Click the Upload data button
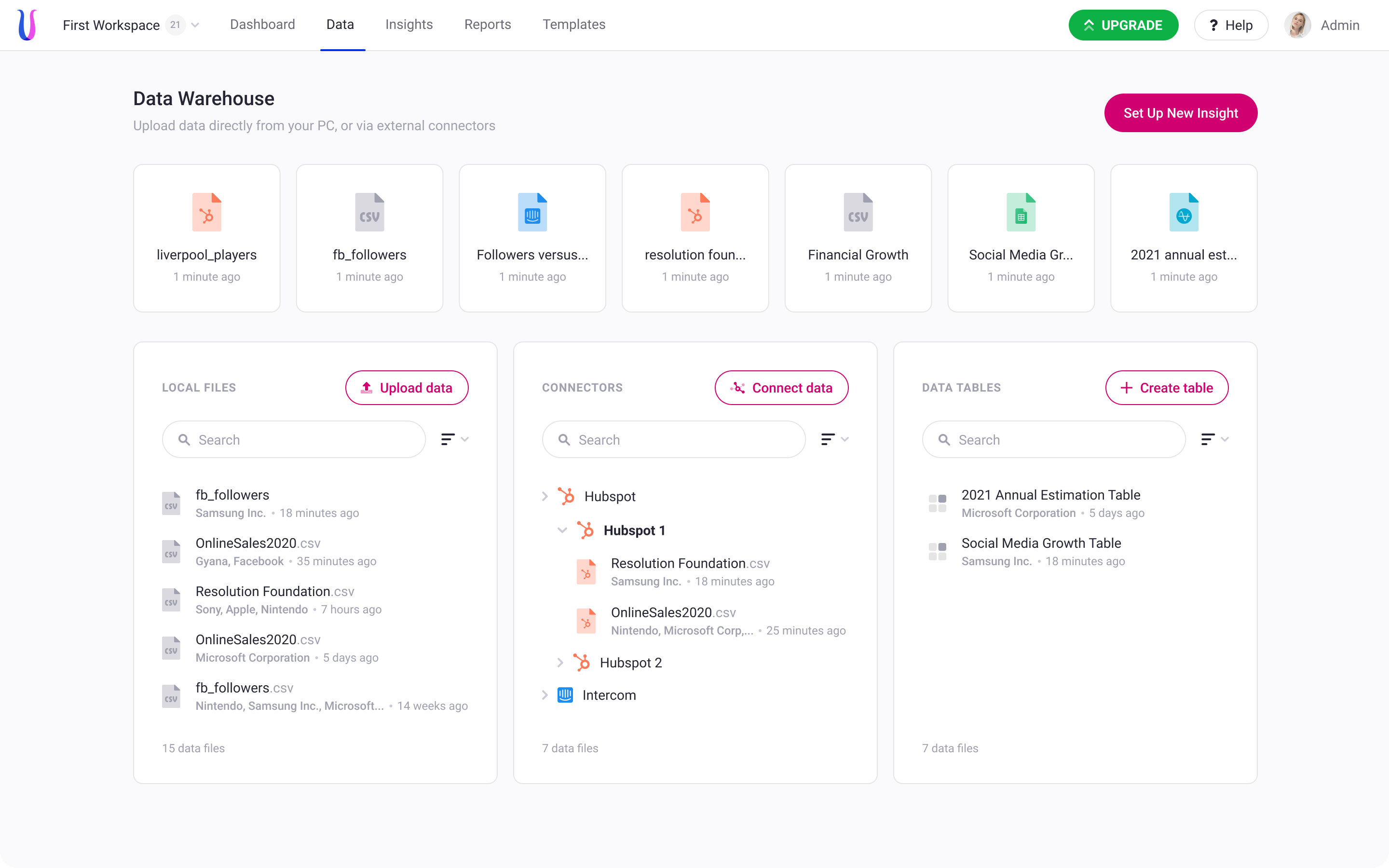The image size is (1389, 868). click(x=407, y=388)
